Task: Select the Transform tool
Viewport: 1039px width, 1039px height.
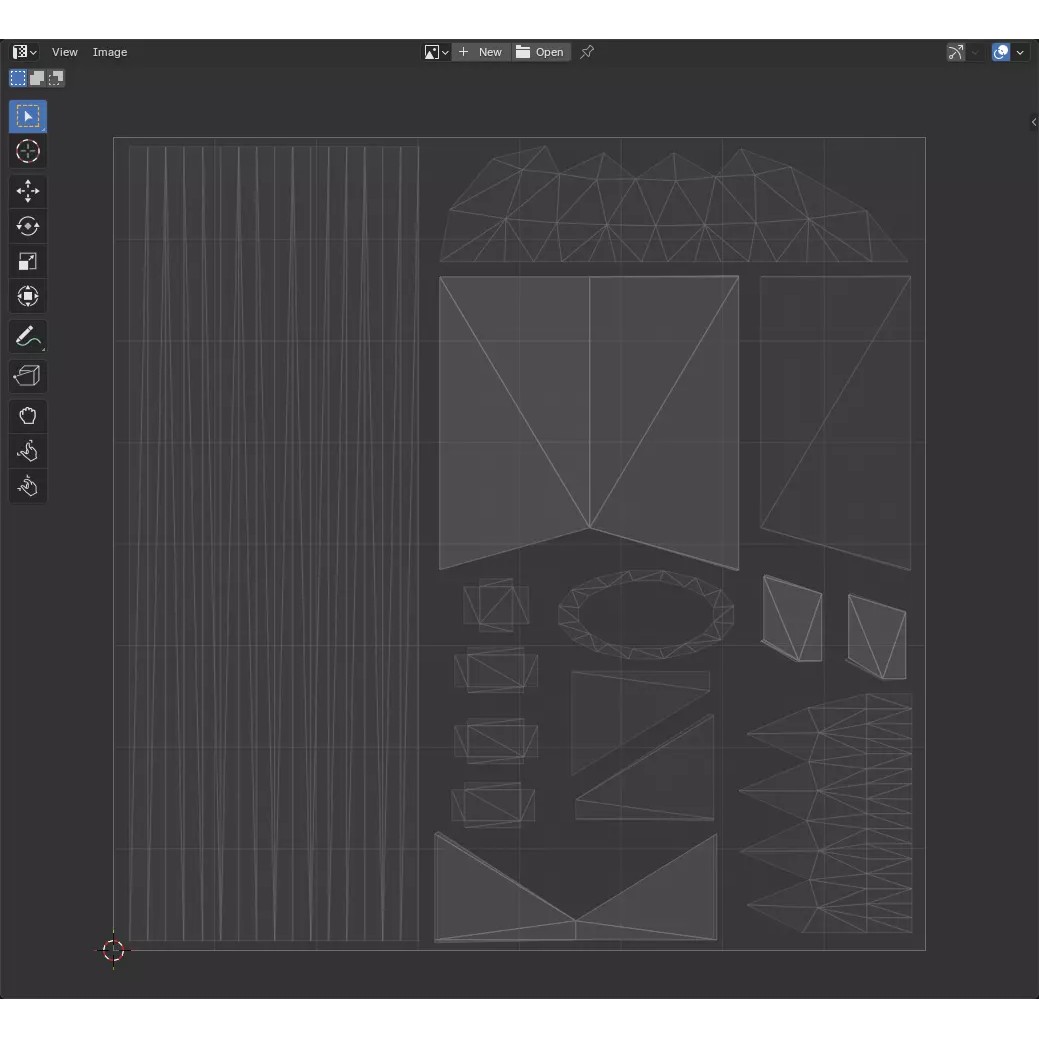Action: click(x=28, y=296)
